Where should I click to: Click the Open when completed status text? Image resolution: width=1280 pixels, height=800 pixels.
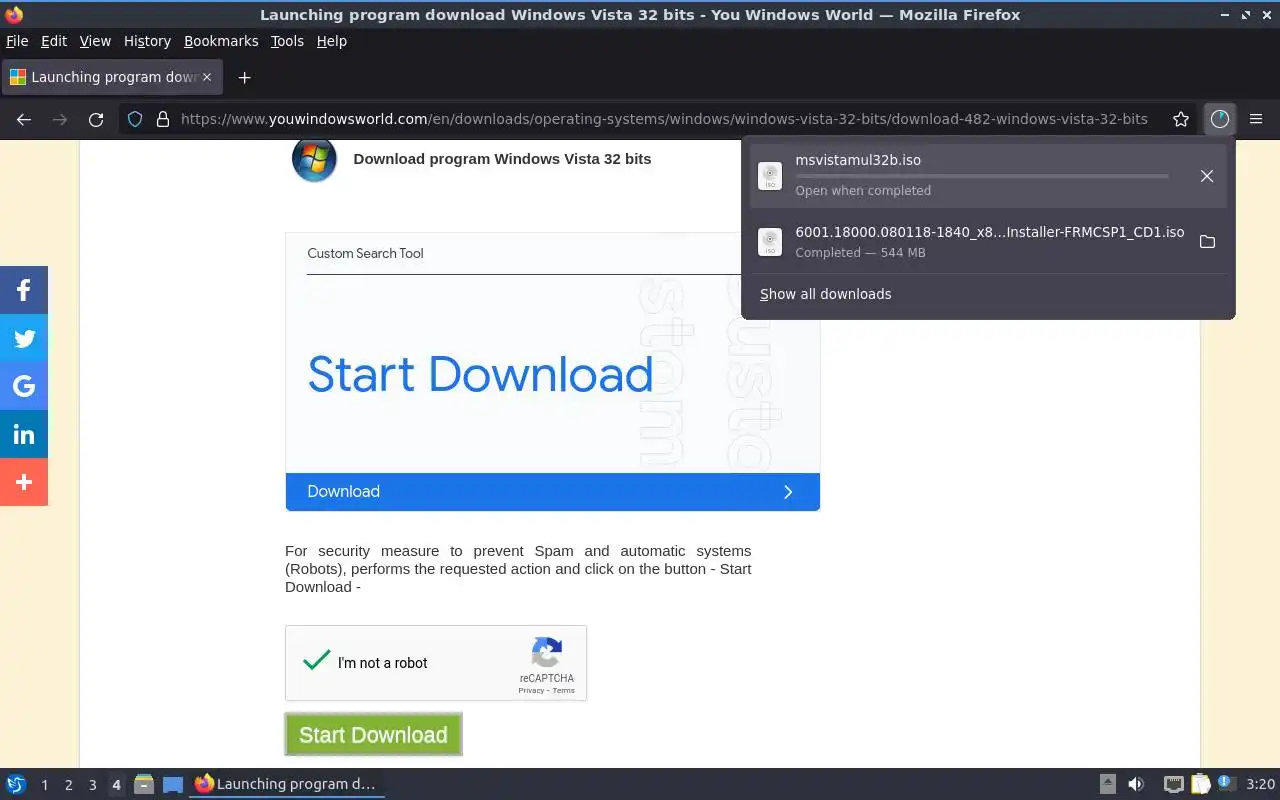[x=863, y=191]
